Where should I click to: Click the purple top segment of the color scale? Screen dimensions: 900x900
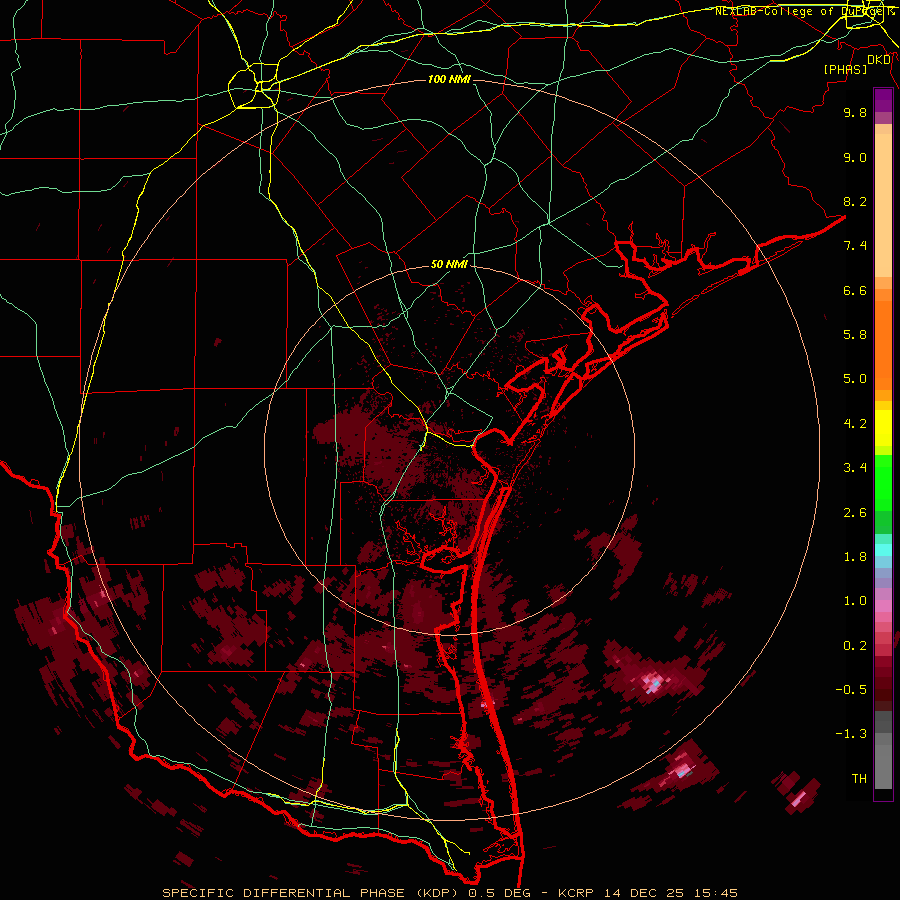[883, 100]
